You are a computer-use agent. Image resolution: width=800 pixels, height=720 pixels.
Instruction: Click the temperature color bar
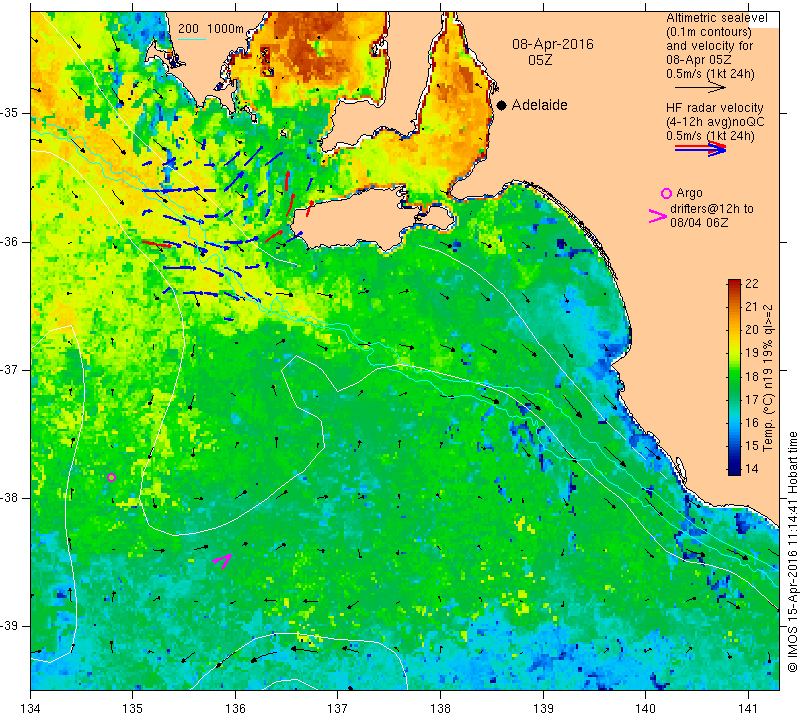(x=734, y=377)
